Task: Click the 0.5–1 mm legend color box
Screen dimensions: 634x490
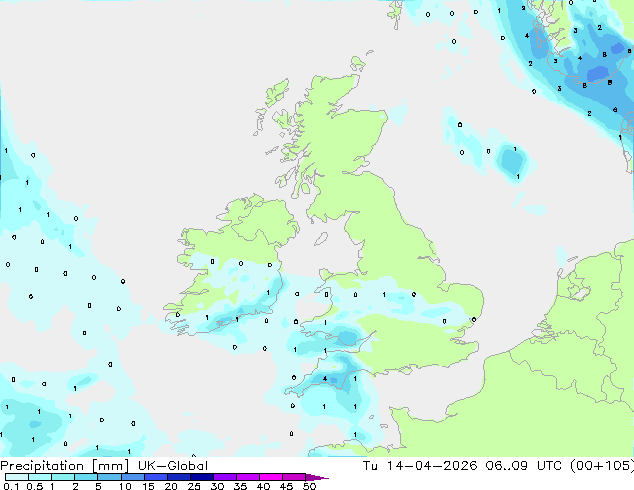Action: tap(40, 477)
